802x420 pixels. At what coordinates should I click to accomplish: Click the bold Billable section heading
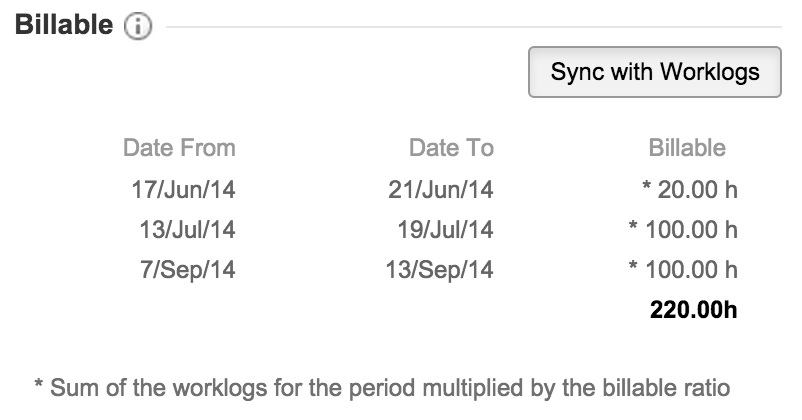[x=63, y=26]
